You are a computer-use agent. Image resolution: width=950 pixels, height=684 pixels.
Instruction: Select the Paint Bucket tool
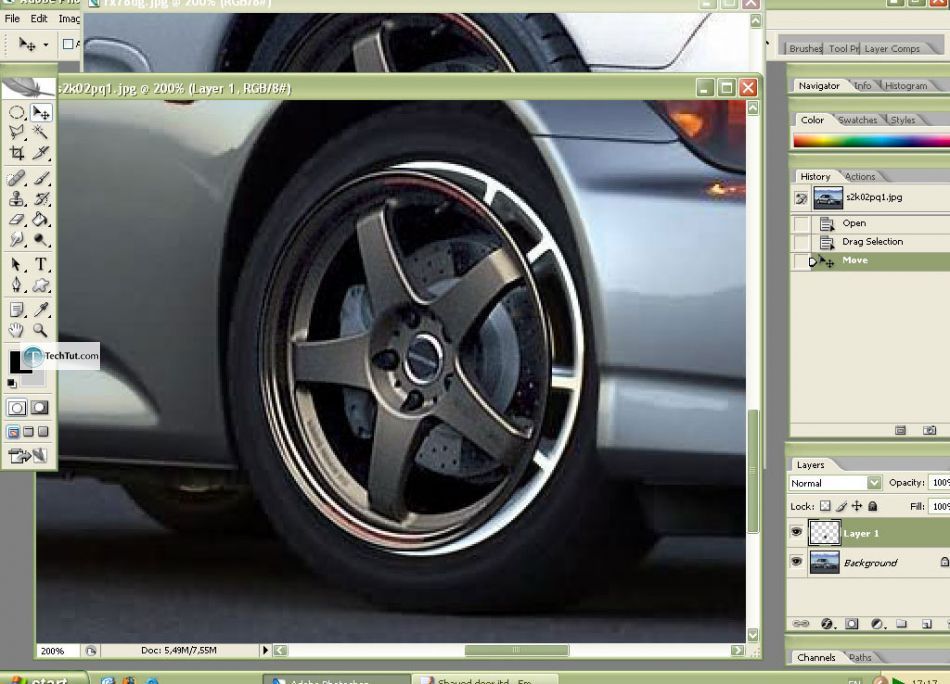(41, 219)
